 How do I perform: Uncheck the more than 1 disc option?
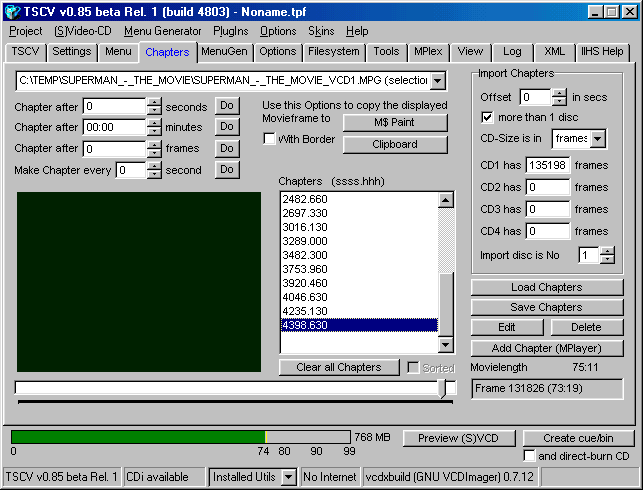(x=488, y=117)
